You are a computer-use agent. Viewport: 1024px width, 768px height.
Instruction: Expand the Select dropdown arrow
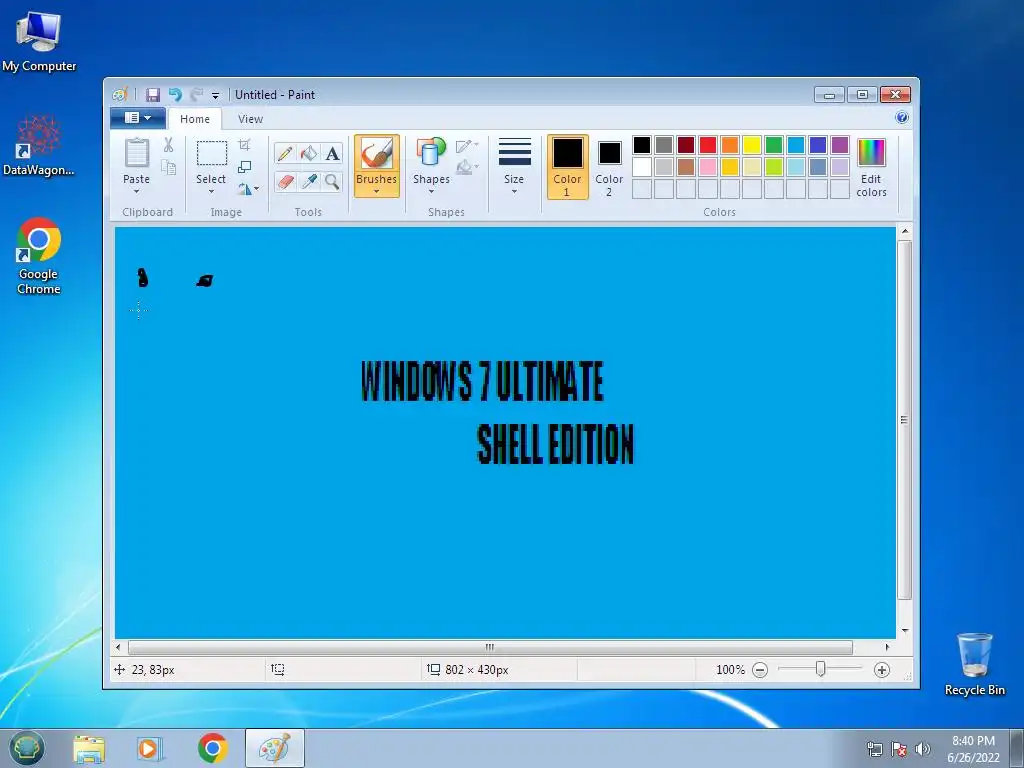211,192
